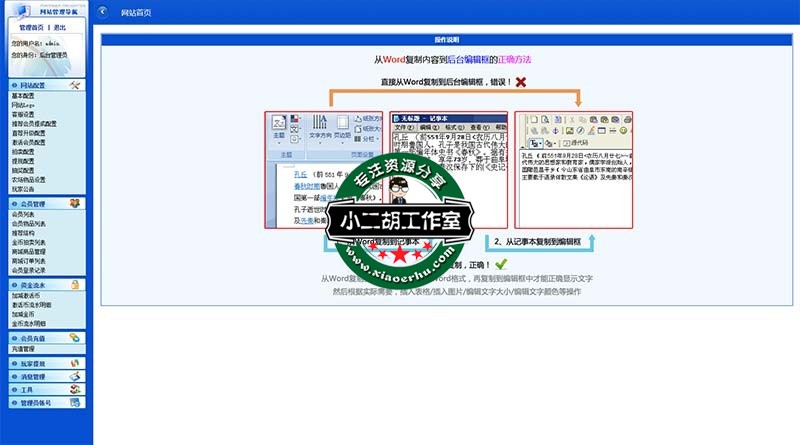Open 基本配置 in the sidebar
Image resolution: width=800 pixels, height=445 pixels.
(22, 96)
